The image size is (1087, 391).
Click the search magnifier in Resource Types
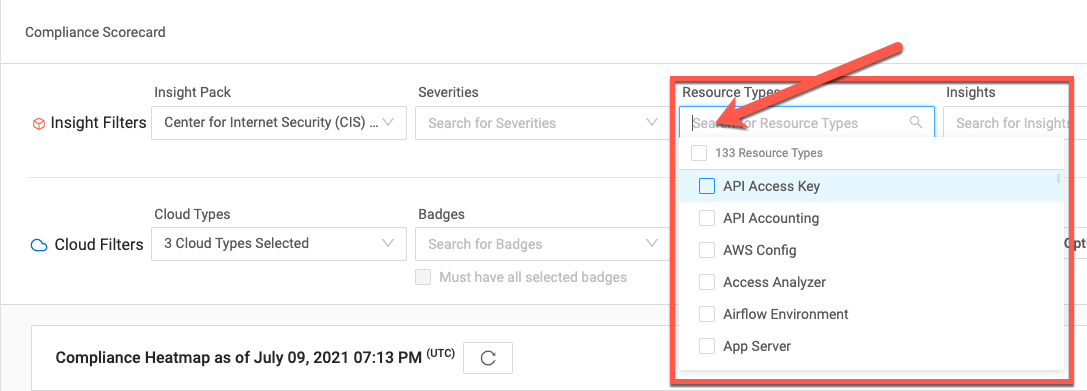click(916, 123)
